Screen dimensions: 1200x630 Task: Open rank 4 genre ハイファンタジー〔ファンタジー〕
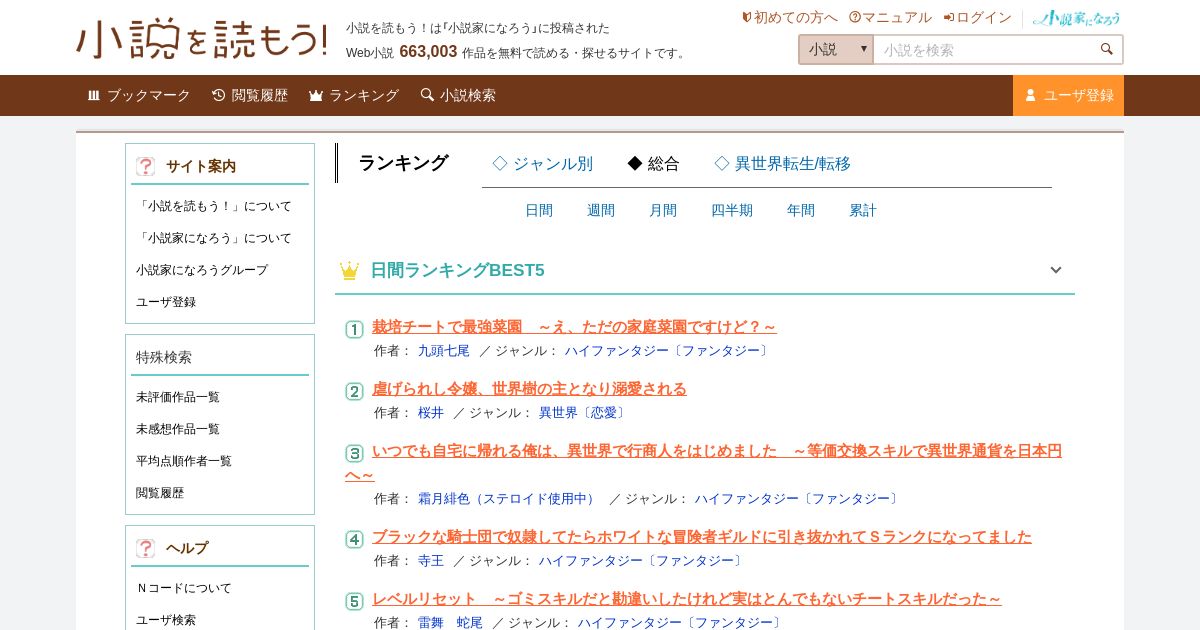click(x=642, y=561)
